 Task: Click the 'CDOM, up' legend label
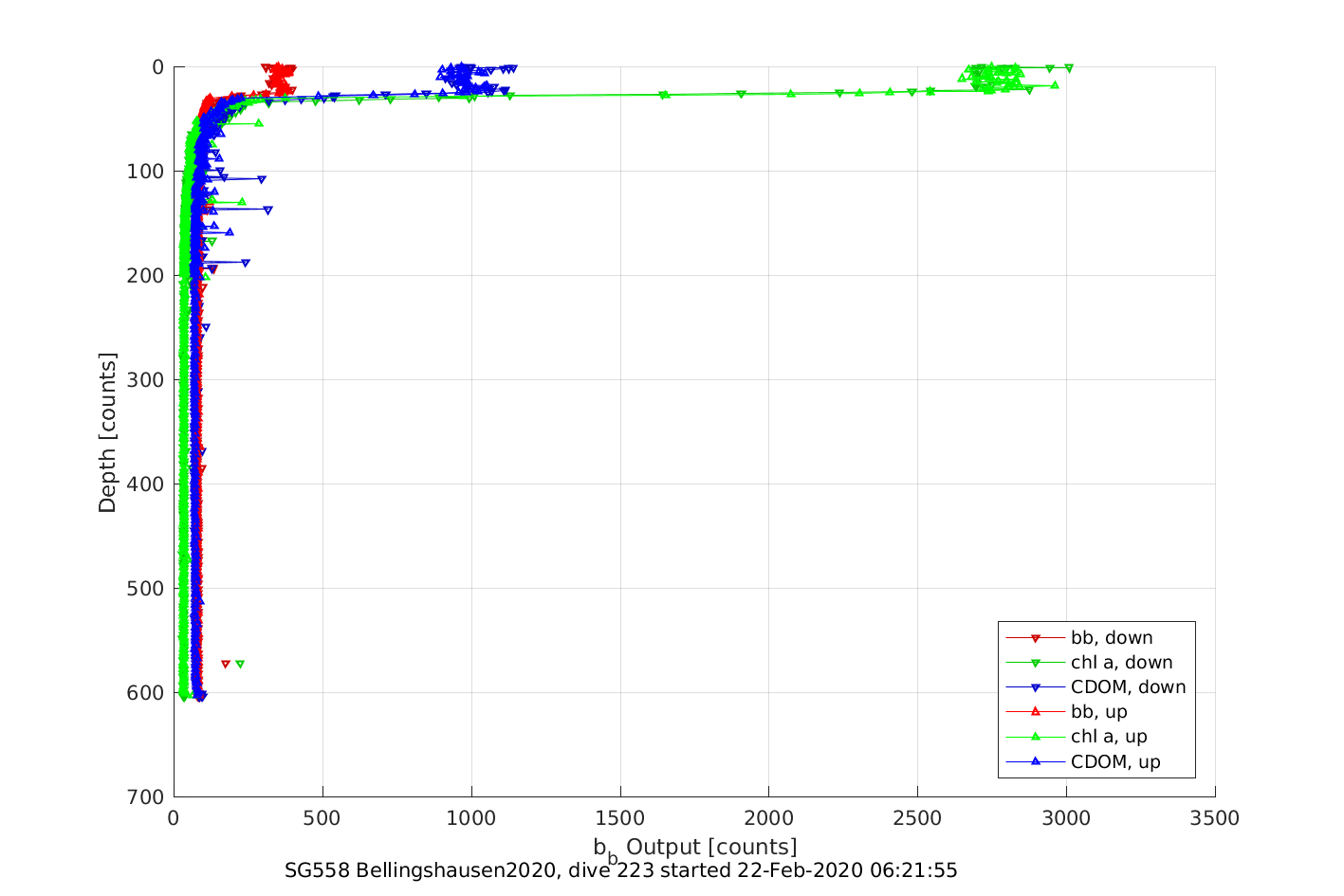pos(1115,761)
